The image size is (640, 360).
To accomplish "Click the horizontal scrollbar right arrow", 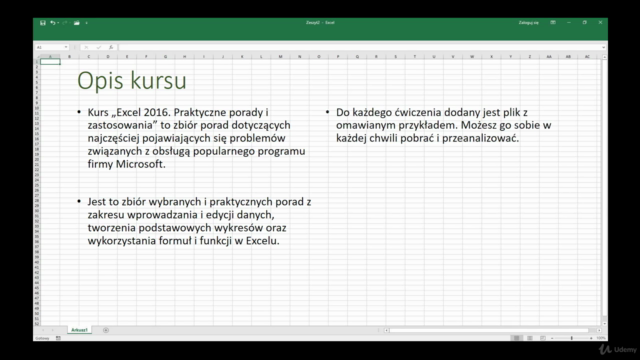I will click(x=599, y=330).
